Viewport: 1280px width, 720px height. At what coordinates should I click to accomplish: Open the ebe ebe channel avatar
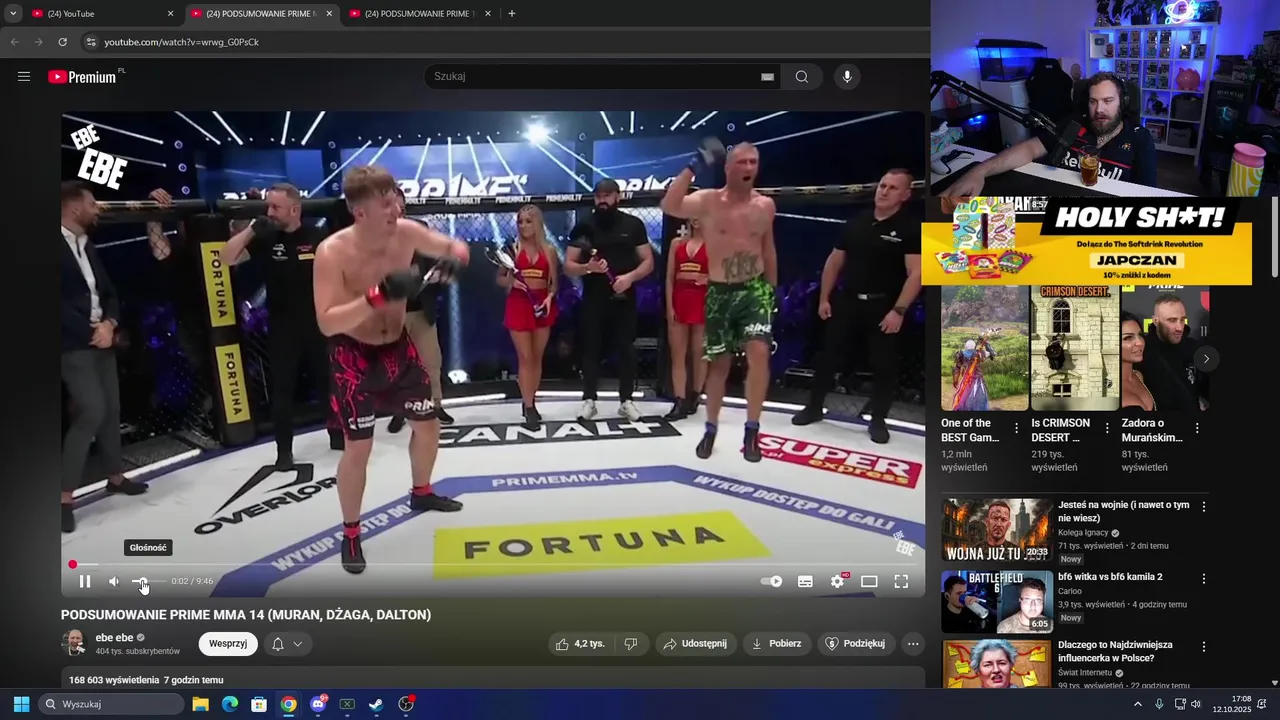point(74,643)
